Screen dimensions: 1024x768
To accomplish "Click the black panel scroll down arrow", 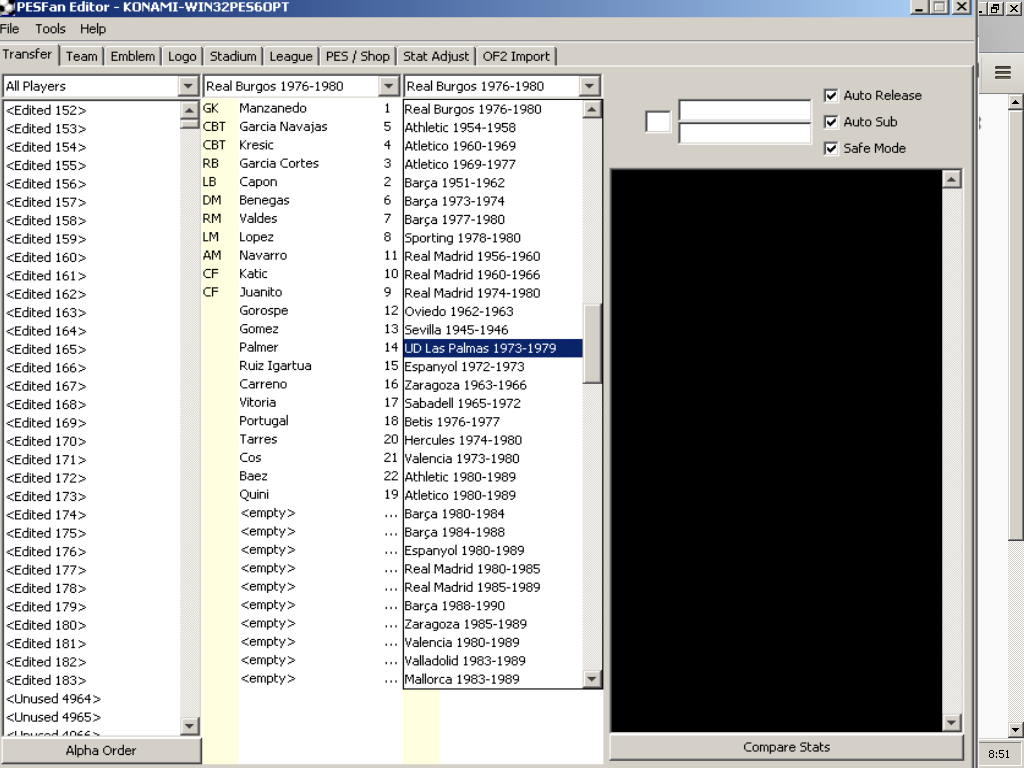I will click(x=952, y=722).
